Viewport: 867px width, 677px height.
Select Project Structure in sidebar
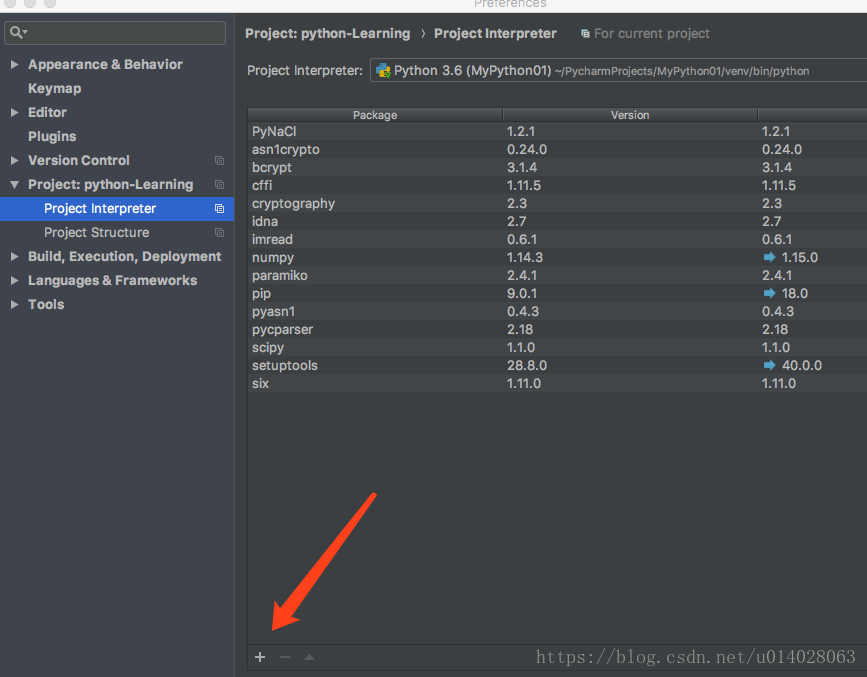point(96,232)
